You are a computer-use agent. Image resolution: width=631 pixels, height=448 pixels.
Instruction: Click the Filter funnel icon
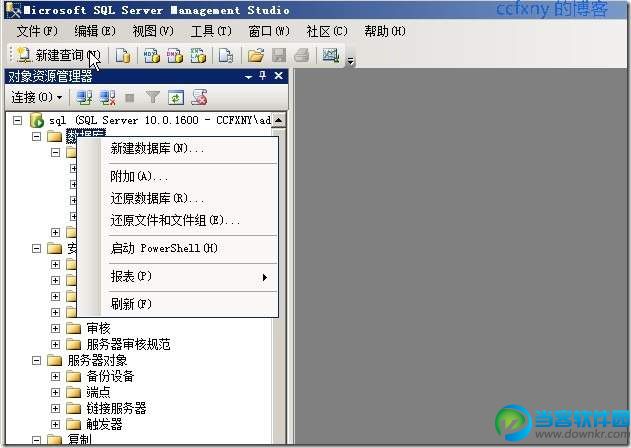pos(153,97)
